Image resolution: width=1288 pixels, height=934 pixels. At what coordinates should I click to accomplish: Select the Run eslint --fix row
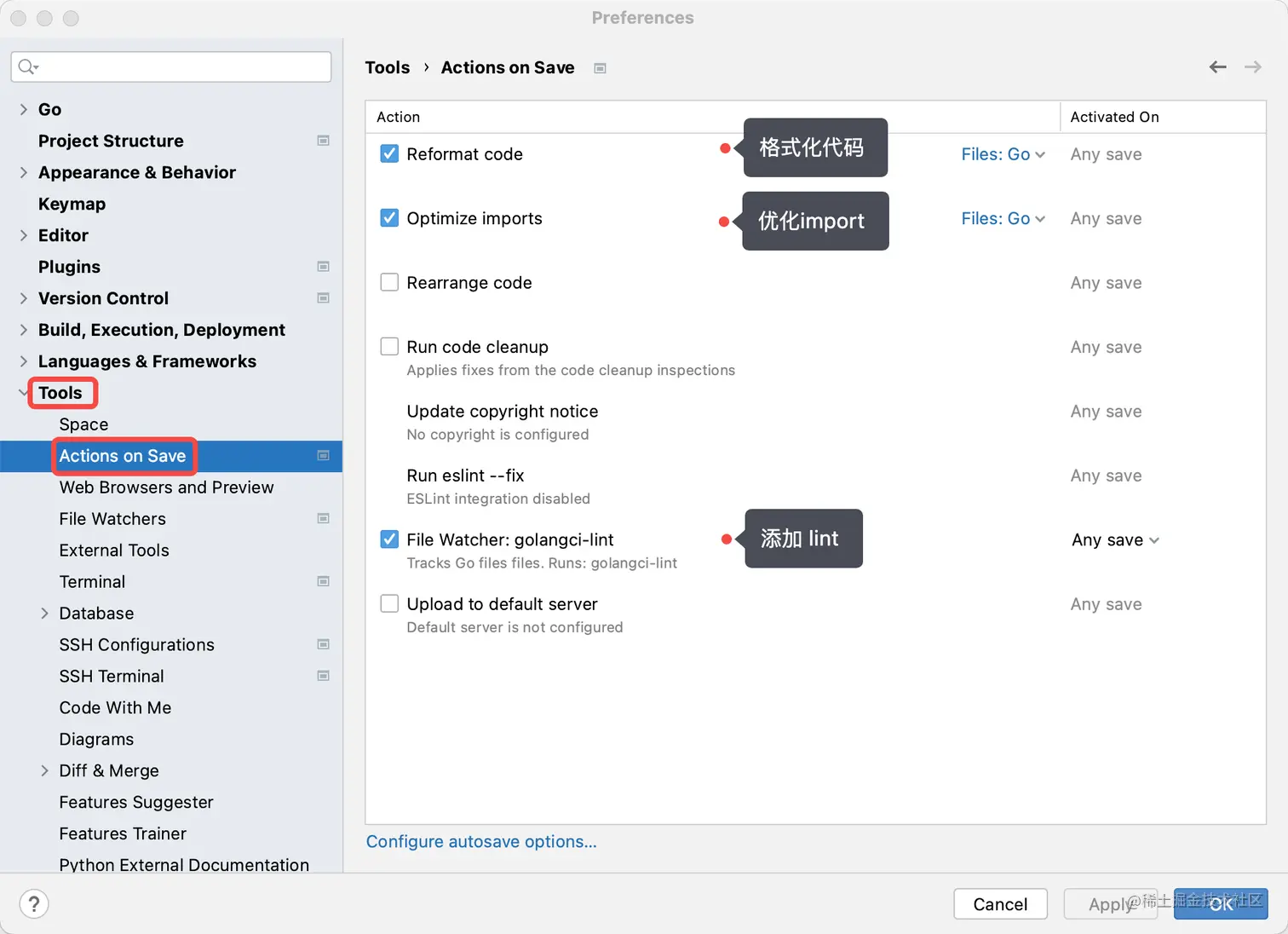(x=816, y=486)
